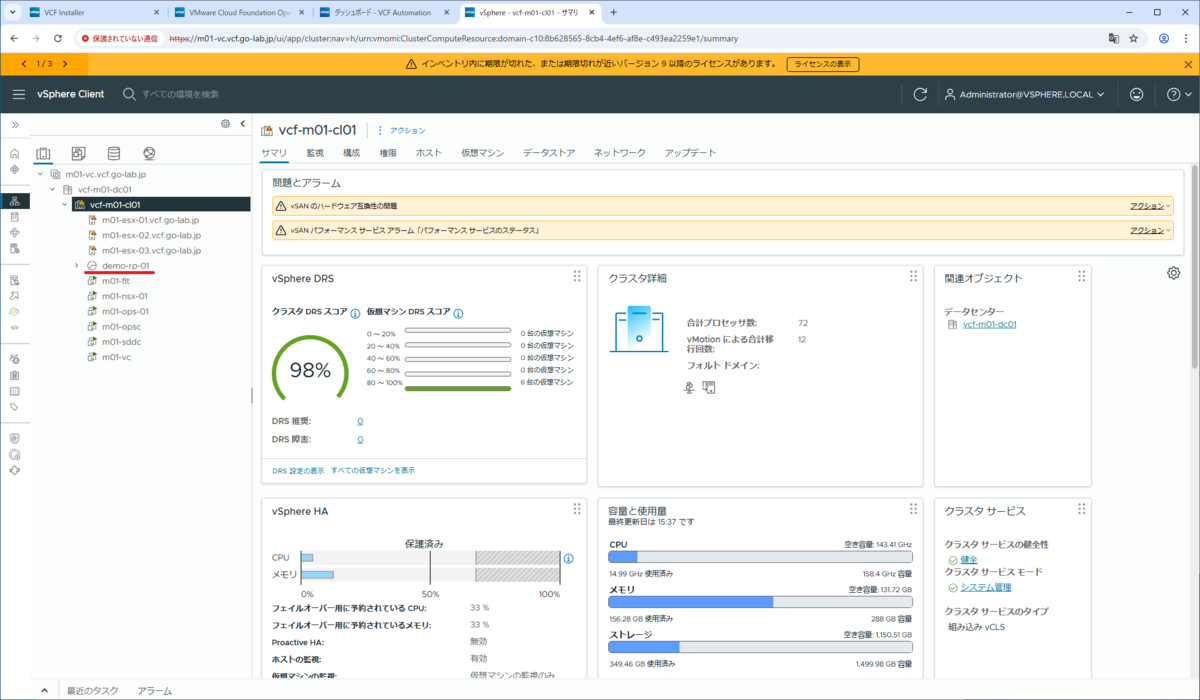The height and width of the screenshot is (700, 1200).
Task: Open the vSphere Client hamburger menu
Action: (19, 94)
